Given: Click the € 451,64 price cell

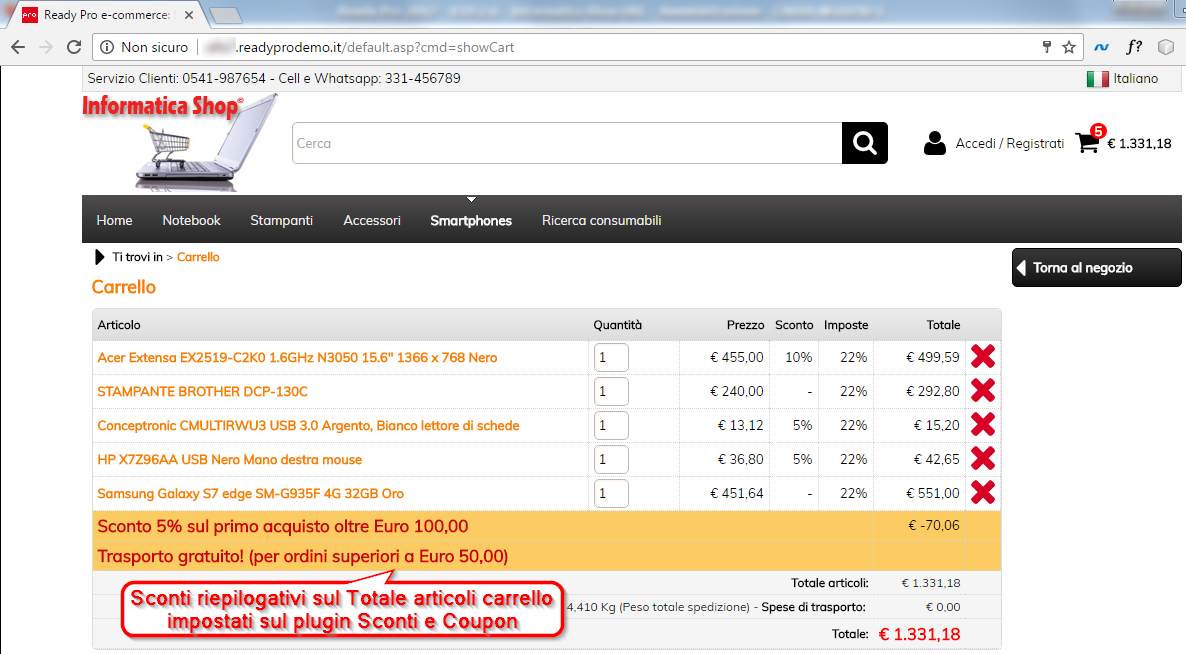Looking at the screenshot, I should 737,494.
